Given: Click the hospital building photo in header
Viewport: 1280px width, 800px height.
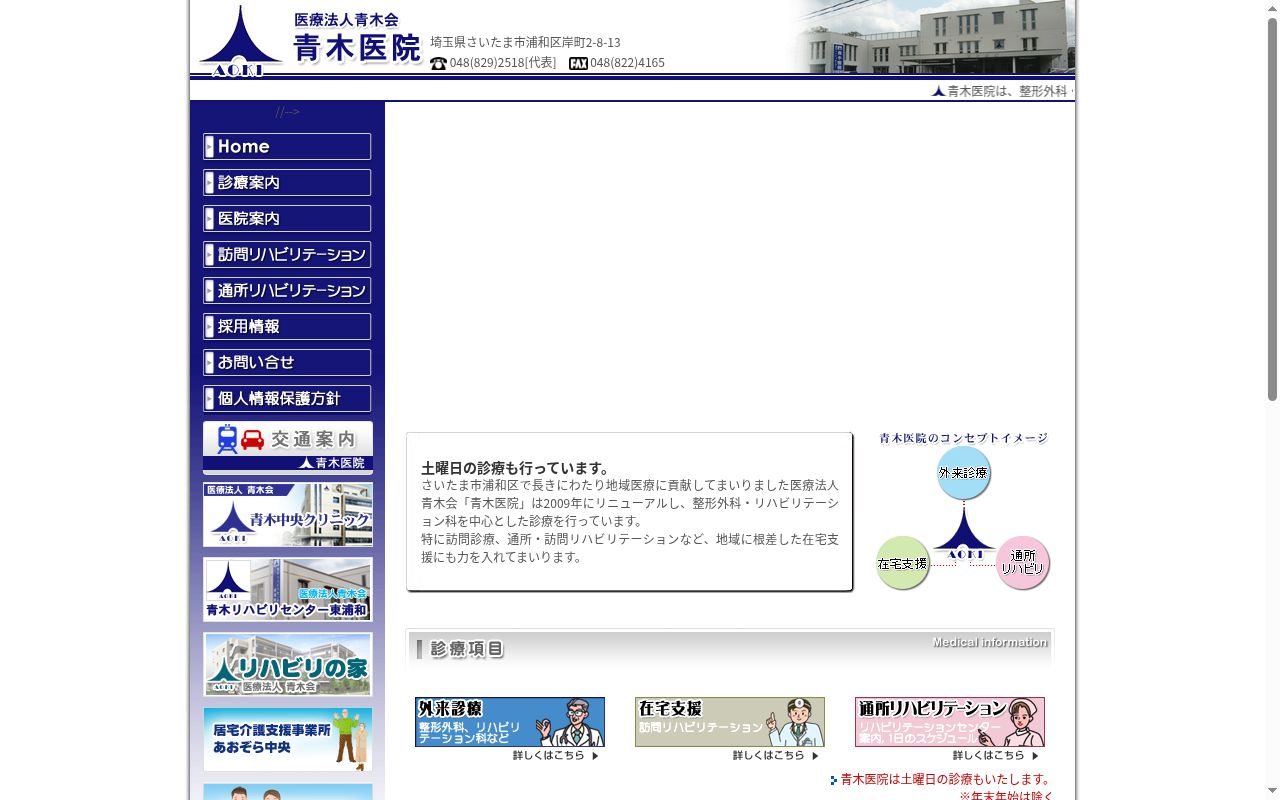Looking at the screenshot, I should (x=934, y=37).
